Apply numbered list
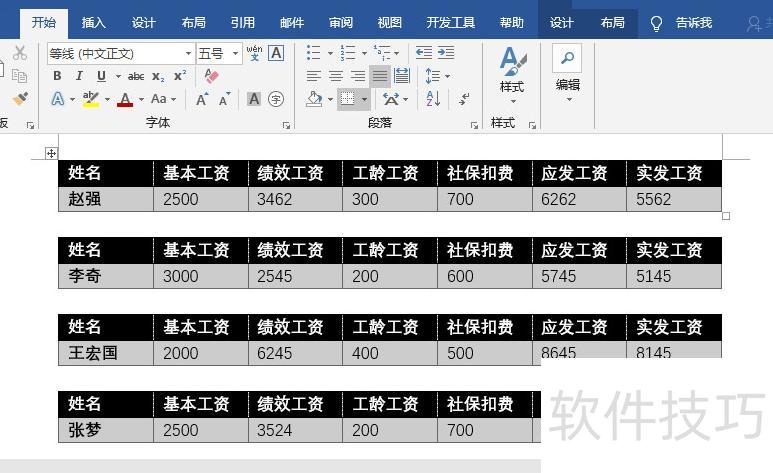773x473 pixels. 348,53
